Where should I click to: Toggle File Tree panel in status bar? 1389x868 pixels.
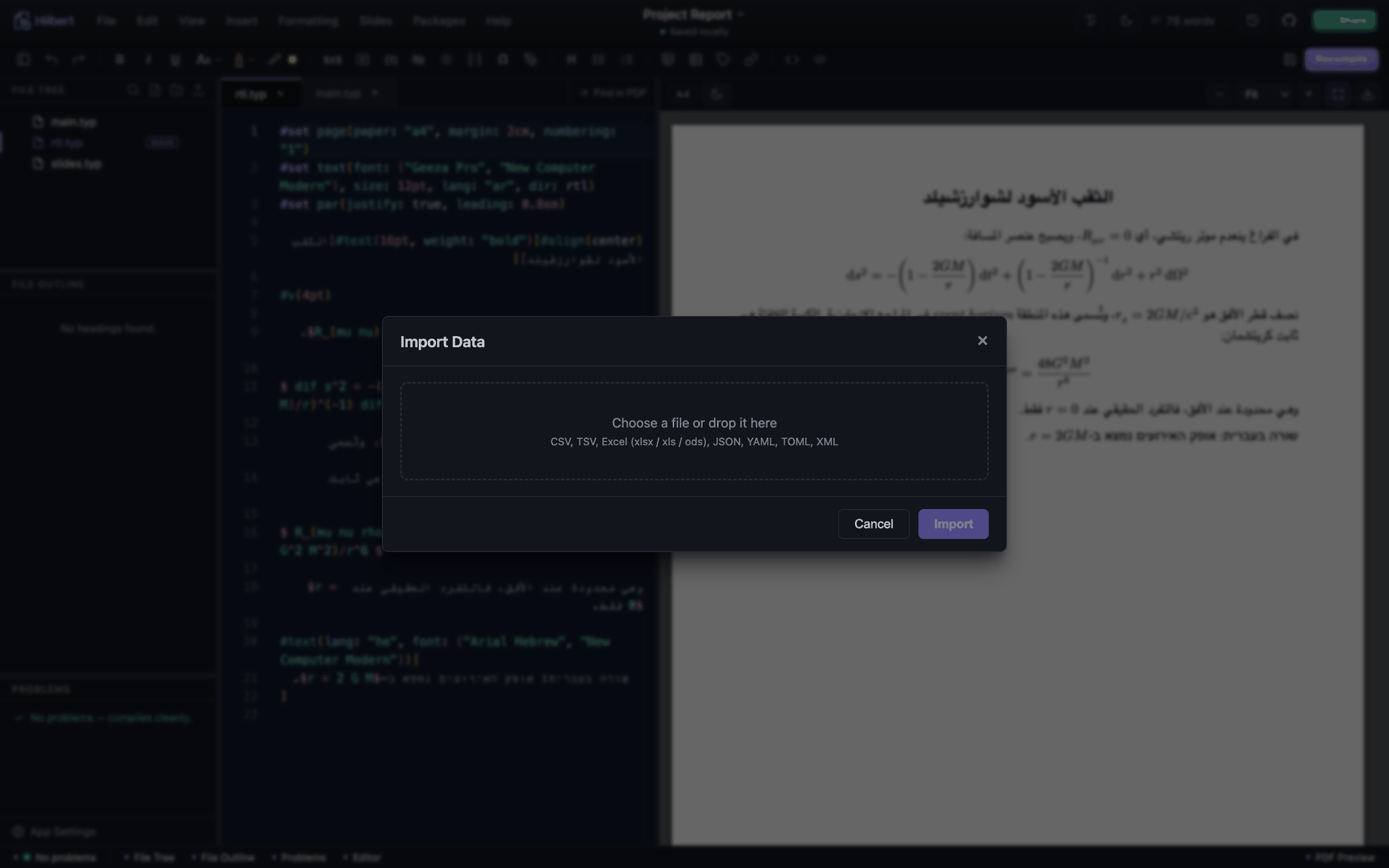(149, 858)
